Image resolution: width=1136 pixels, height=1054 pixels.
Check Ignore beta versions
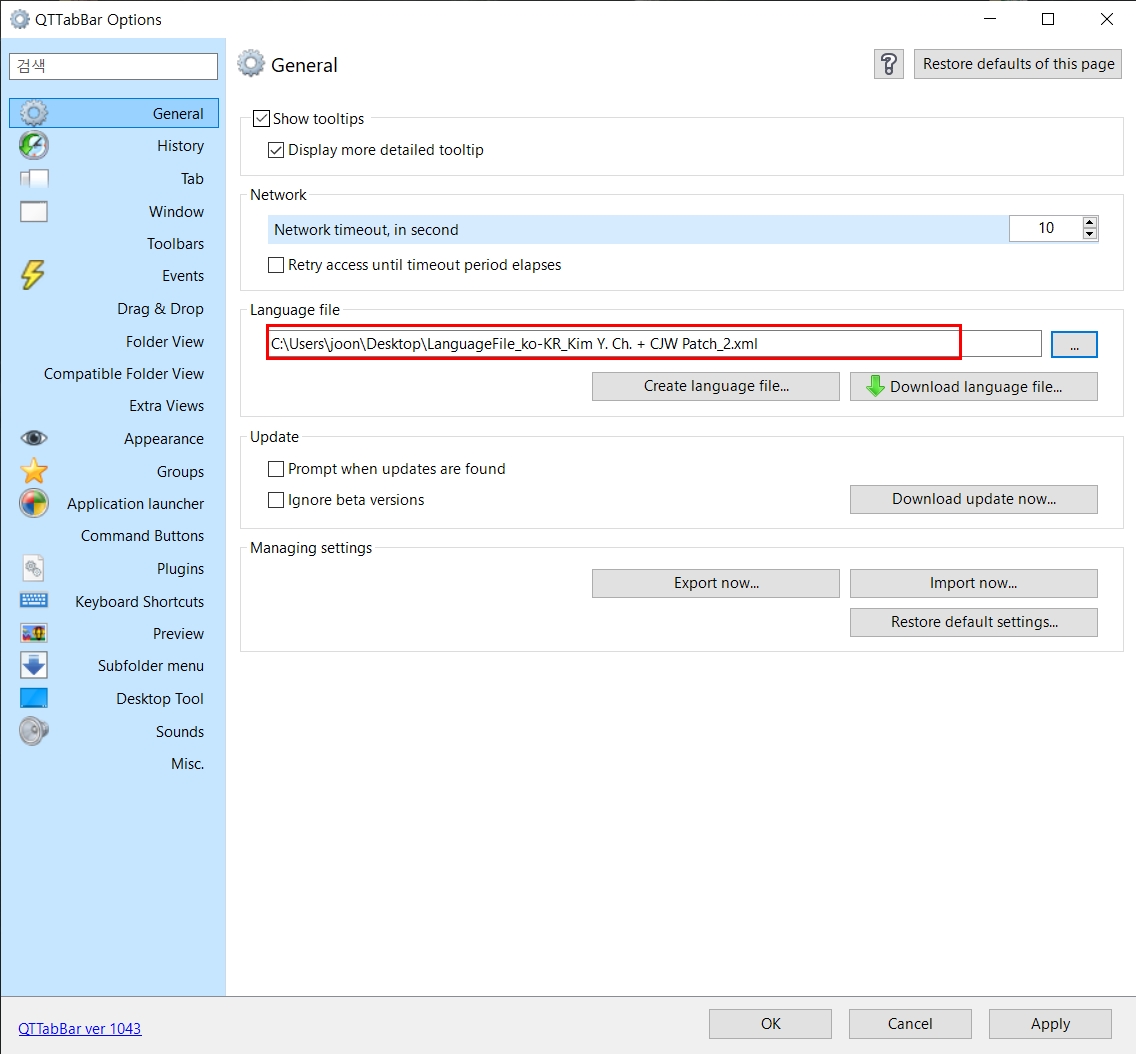point(276,500)
